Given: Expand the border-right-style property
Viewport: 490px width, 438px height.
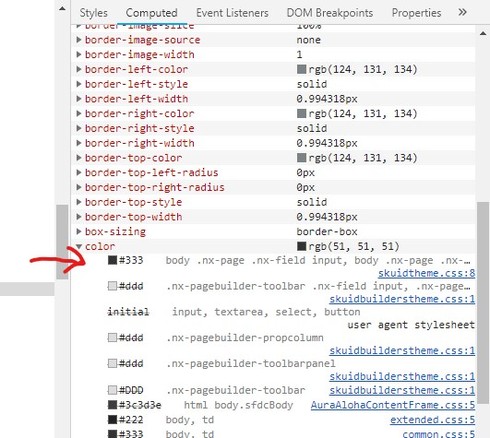Looking at the screenshot, I should pos(79,128).
